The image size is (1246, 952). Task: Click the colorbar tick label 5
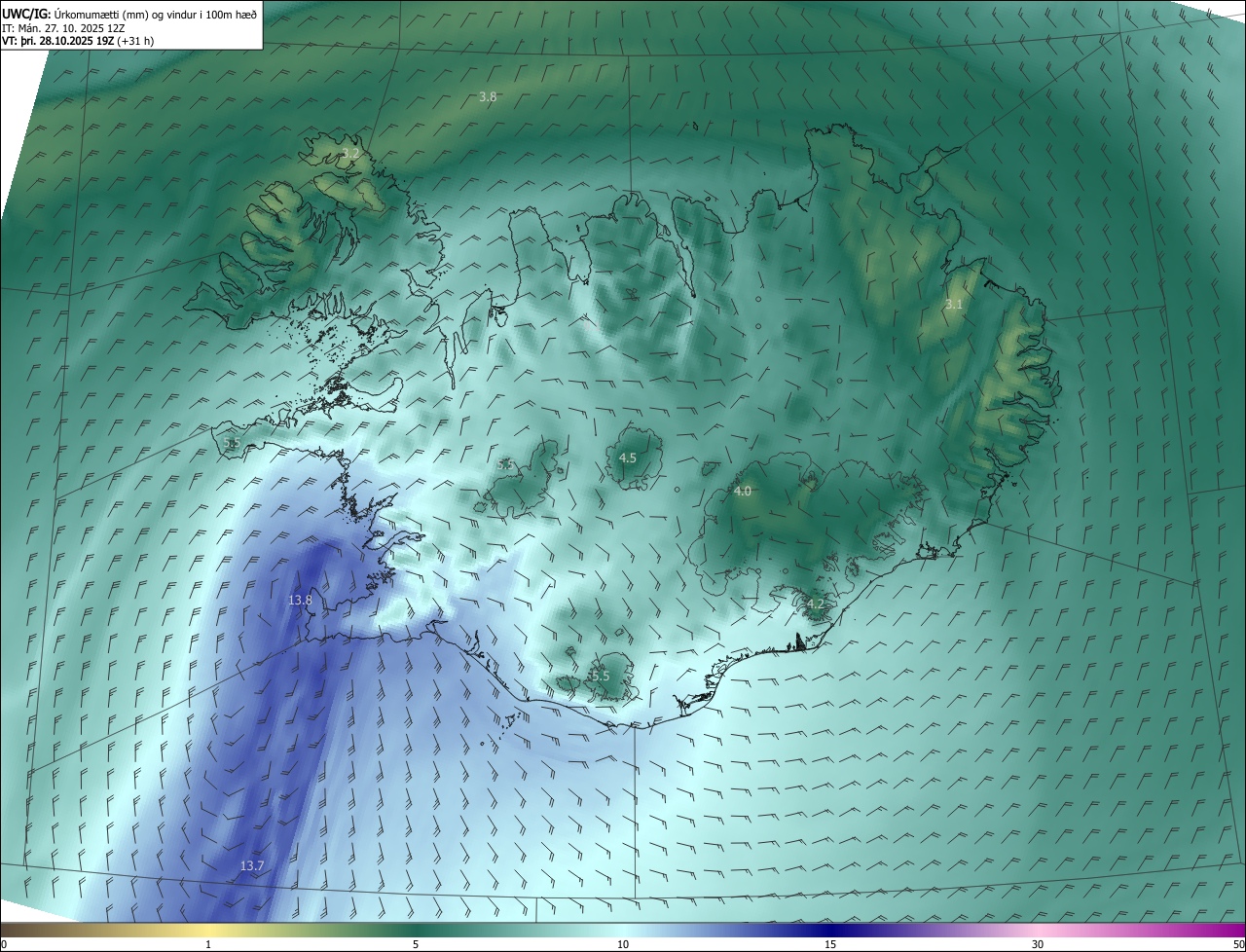coord(415,944)
